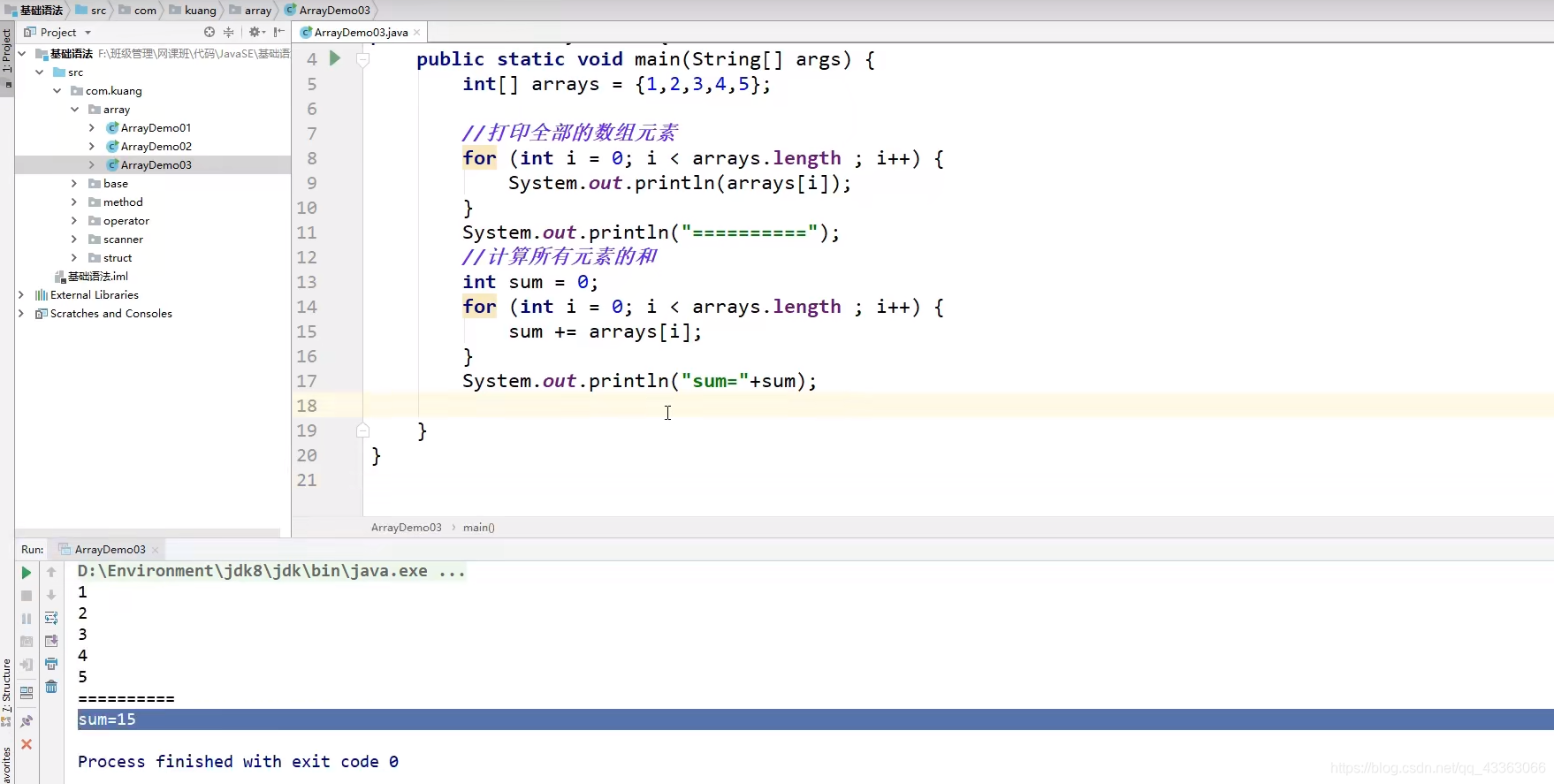This screenshot has width=1554, height=784.
Task: Expand the base package
Action: click(x=74, y=183)
